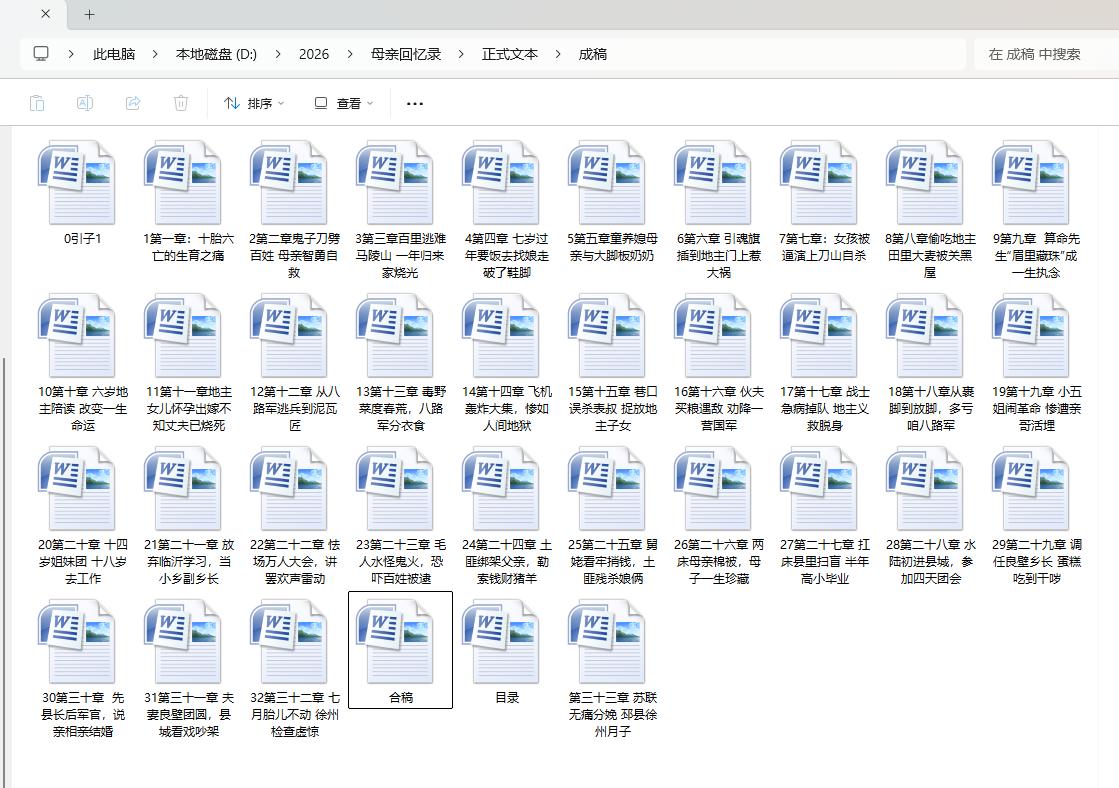
Task: Open the 正式文本 breadcrumb folder
Action: click(x=510, y=54)
